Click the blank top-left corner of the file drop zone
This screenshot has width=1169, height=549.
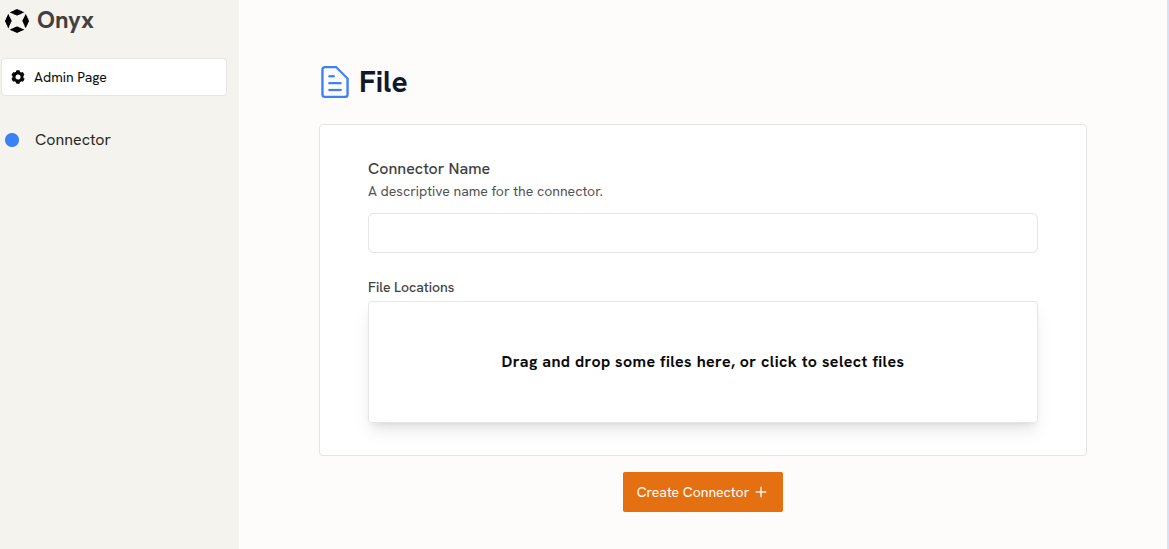[x=395, y=319]
